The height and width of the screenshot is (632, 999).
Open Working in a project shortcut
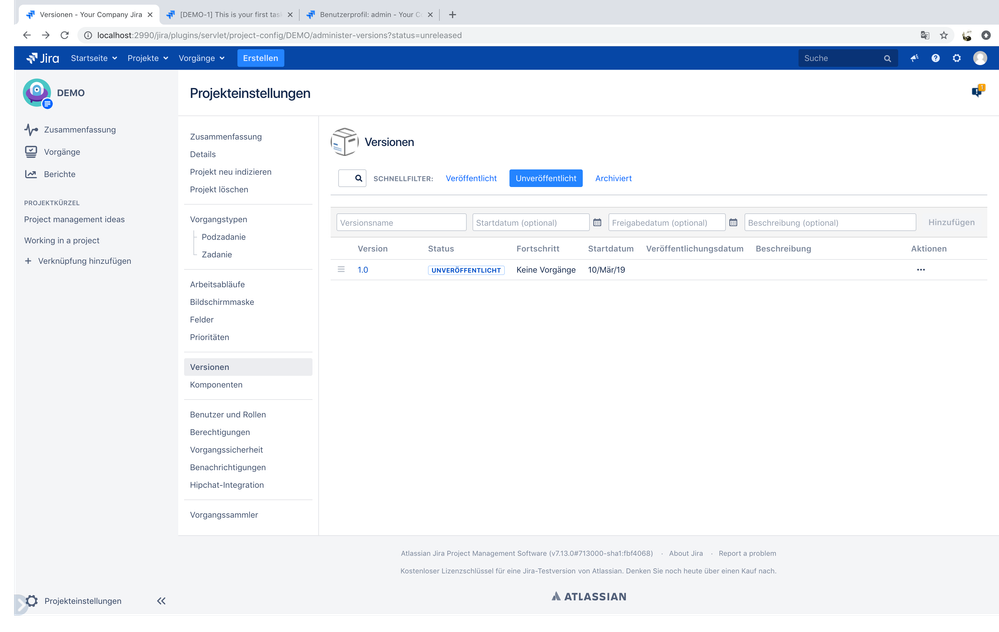pos(62,240)
